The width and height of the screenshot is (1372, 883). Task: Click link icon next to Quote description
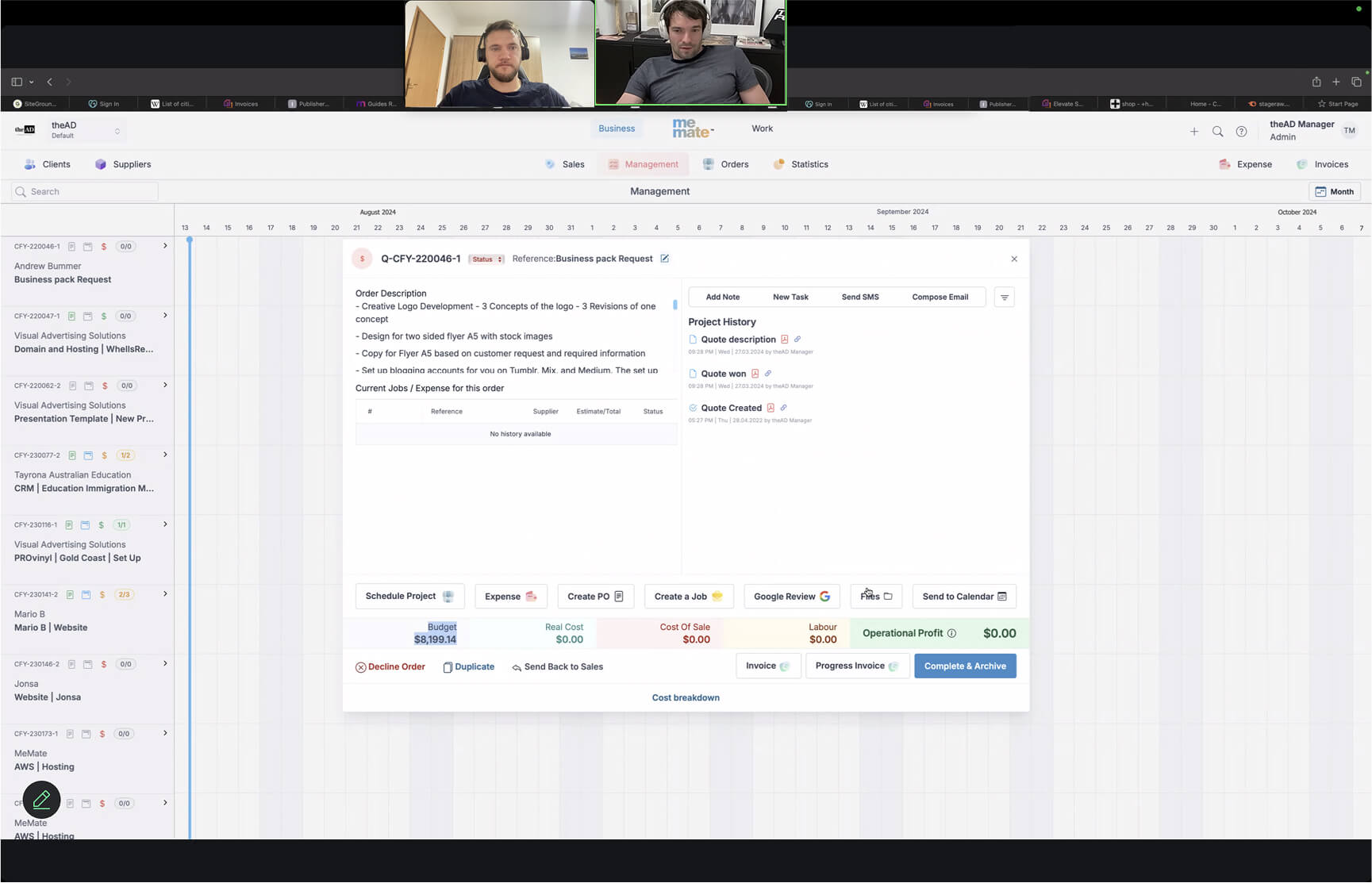pos(797,340)
